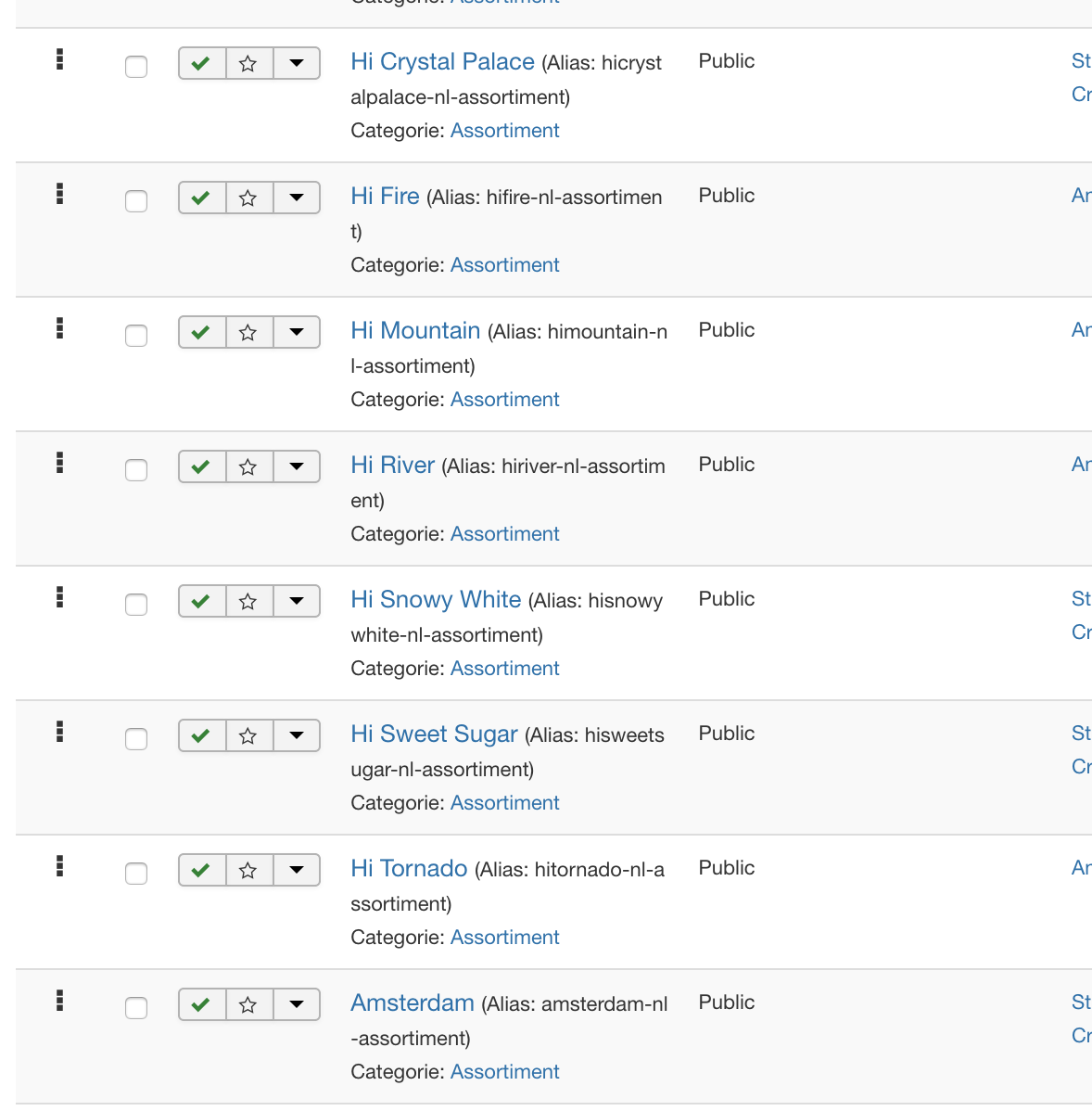Toggle featured star for Hi Fire
1092x1111 pixels.
click(248, 198)
